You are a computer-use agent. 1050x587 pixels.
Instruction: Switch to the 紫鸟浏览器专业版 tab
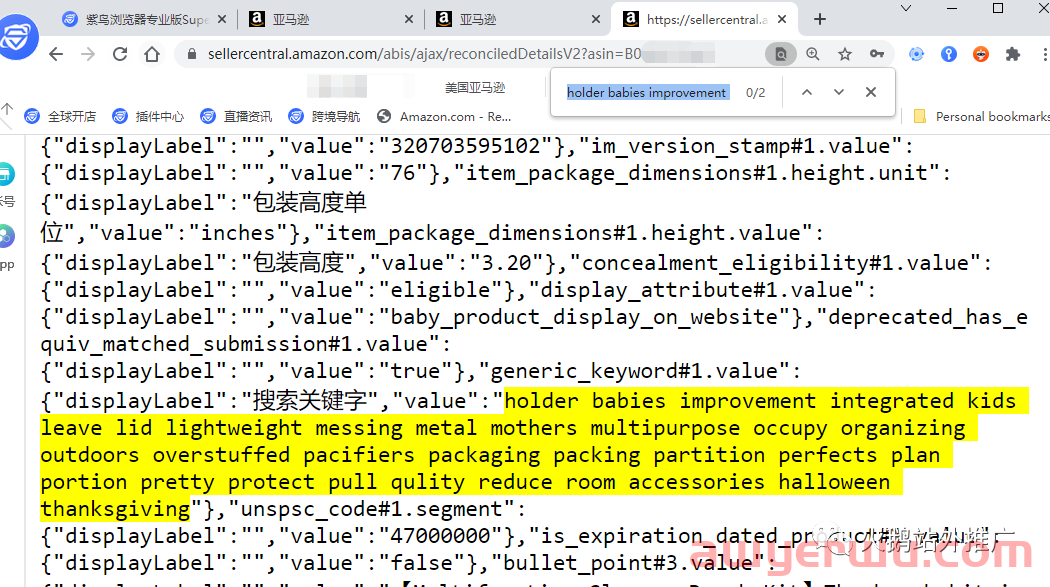coord(147,19)
